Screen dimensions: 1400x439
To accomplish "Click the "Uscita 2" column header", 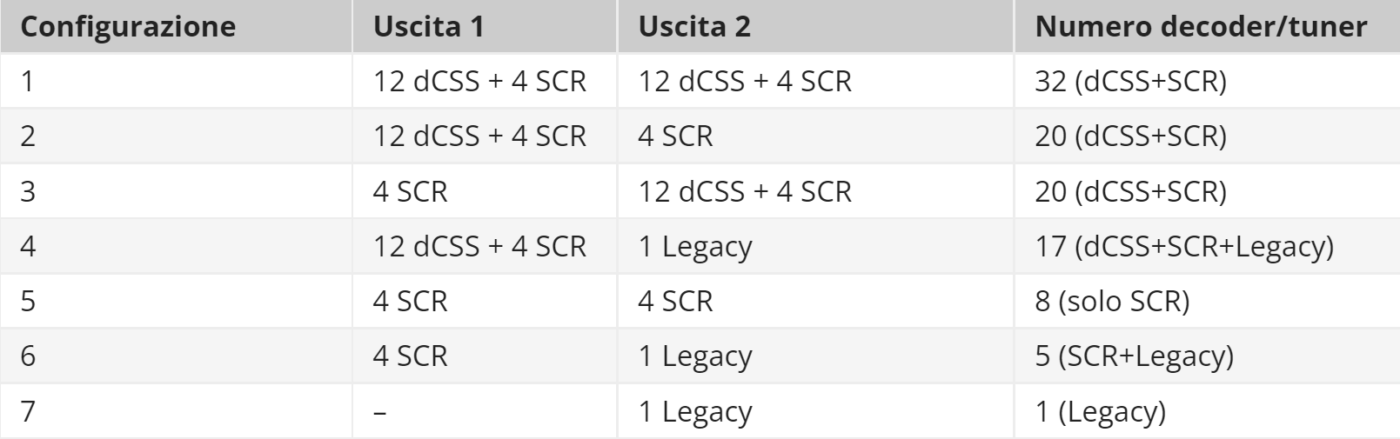I will tap(694, 27).
